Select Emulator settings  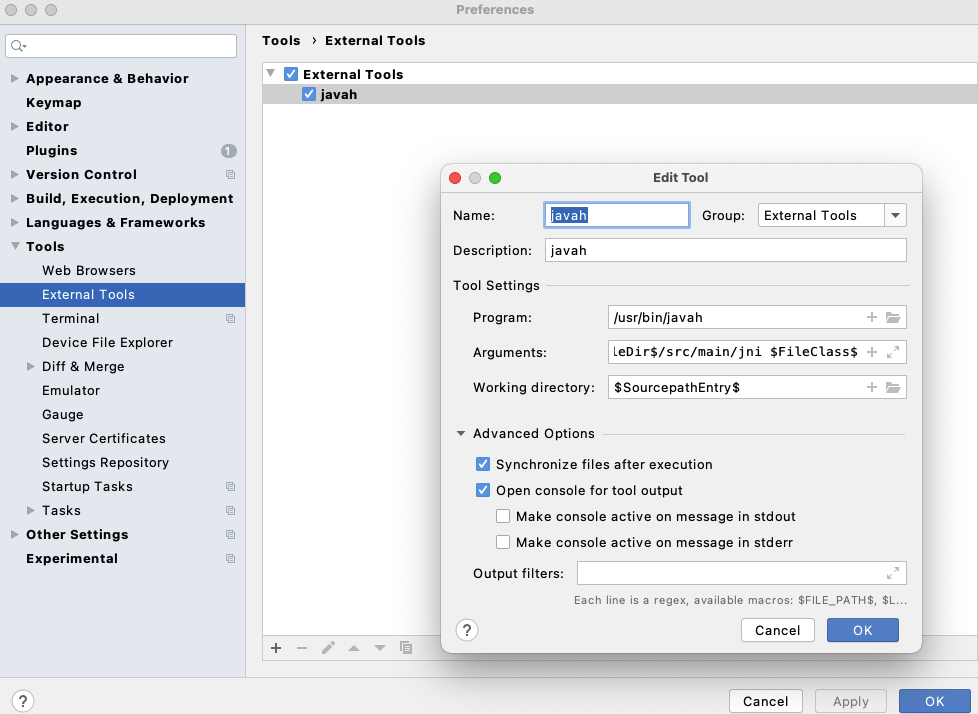[x=70, y=390]
